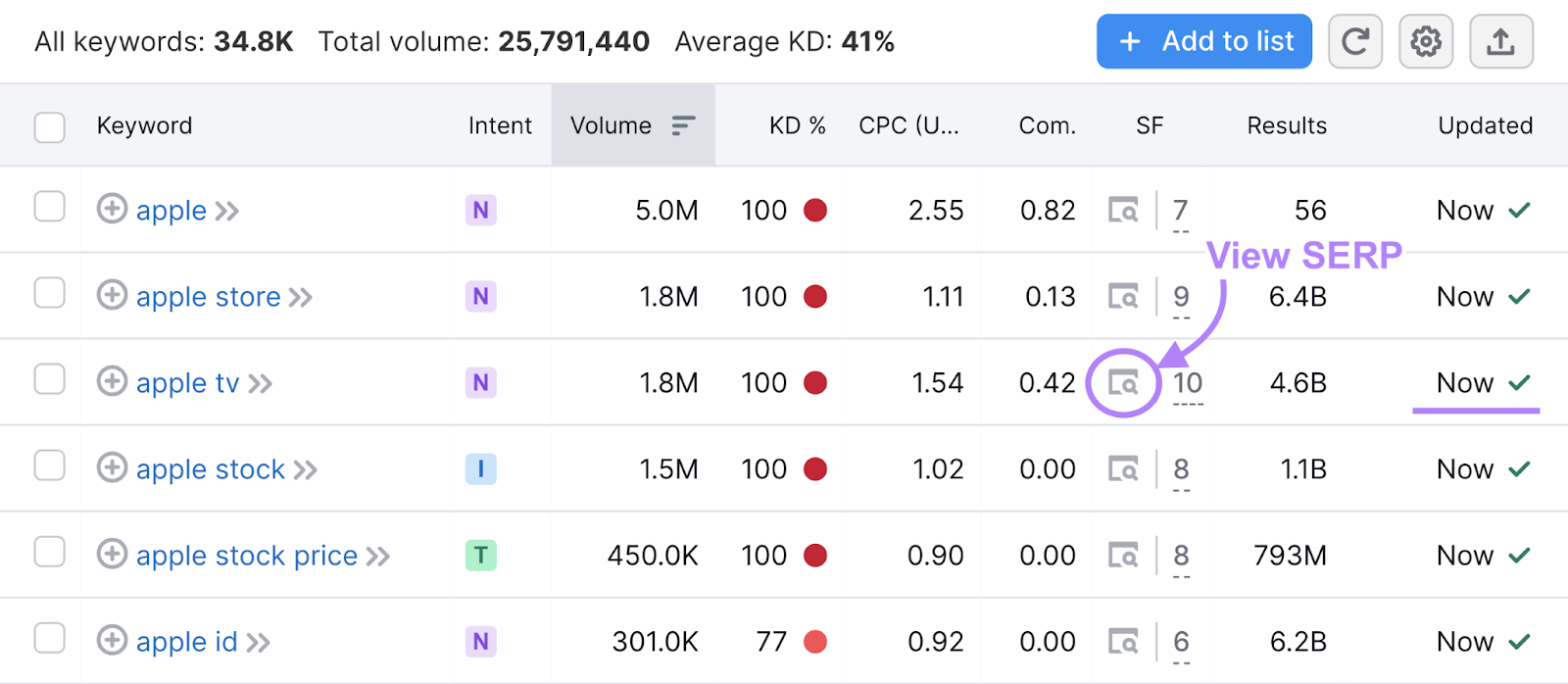The height and width of the screenshot is (684, 1568).
Task: Toggle the select all keywords checkbox
Action: [x=50, y=127]
